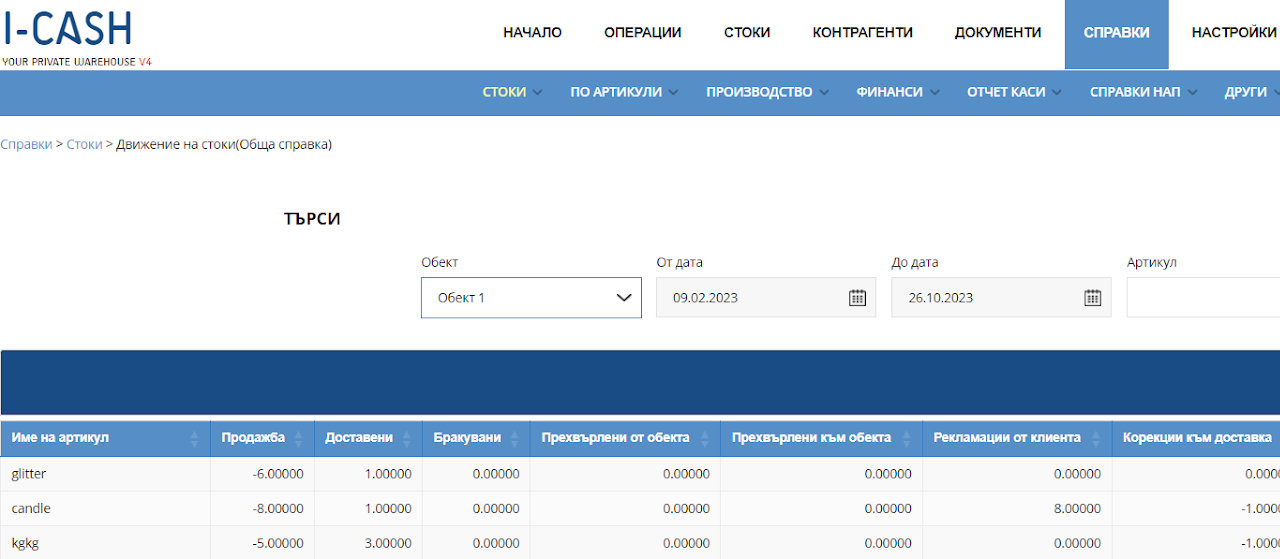Screen dimensions: 1280x559
Task: Open the Стоки top menu
Action: [x=747, y=32]
